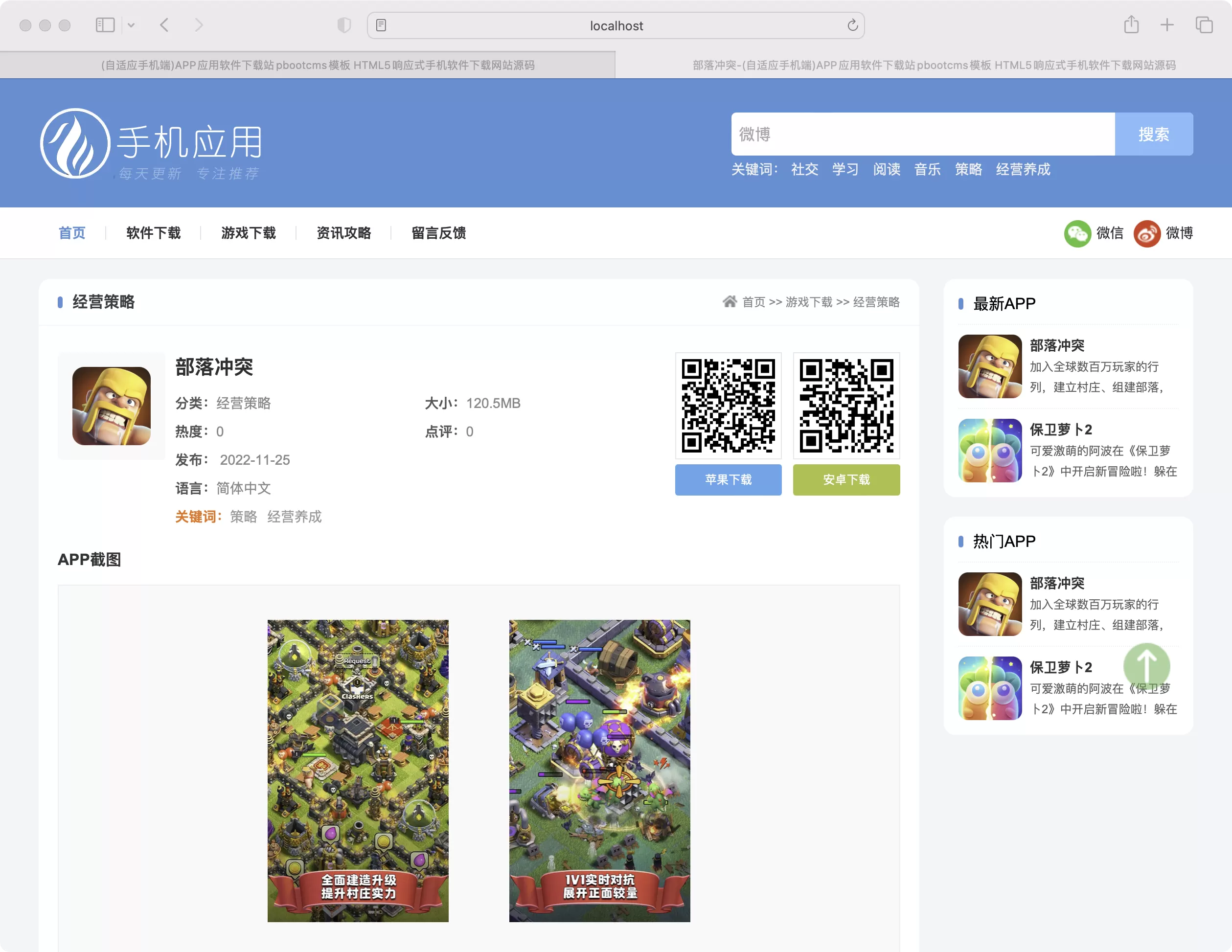Click the breadcrumb home icon
1232x952 pixels.
(730, 301)
